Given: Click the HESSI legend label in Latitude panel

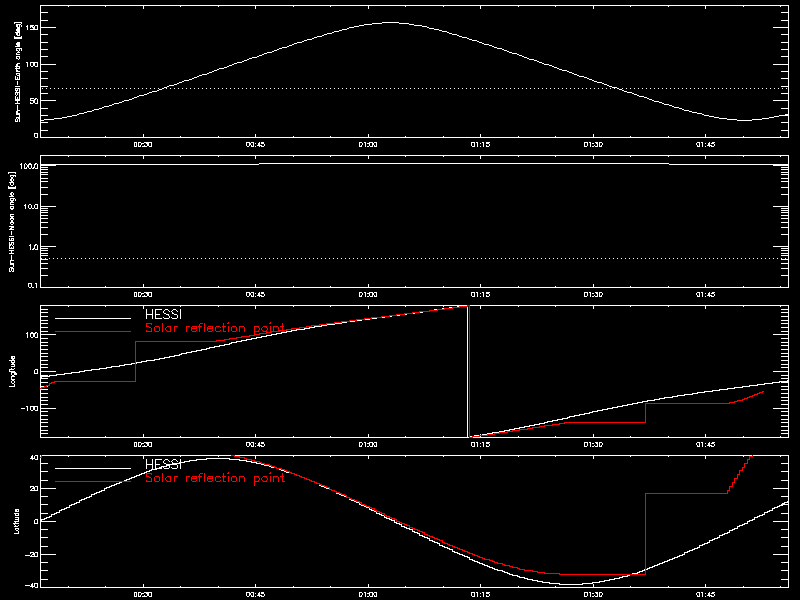Looking at the screenshot, I should (163, 464).
